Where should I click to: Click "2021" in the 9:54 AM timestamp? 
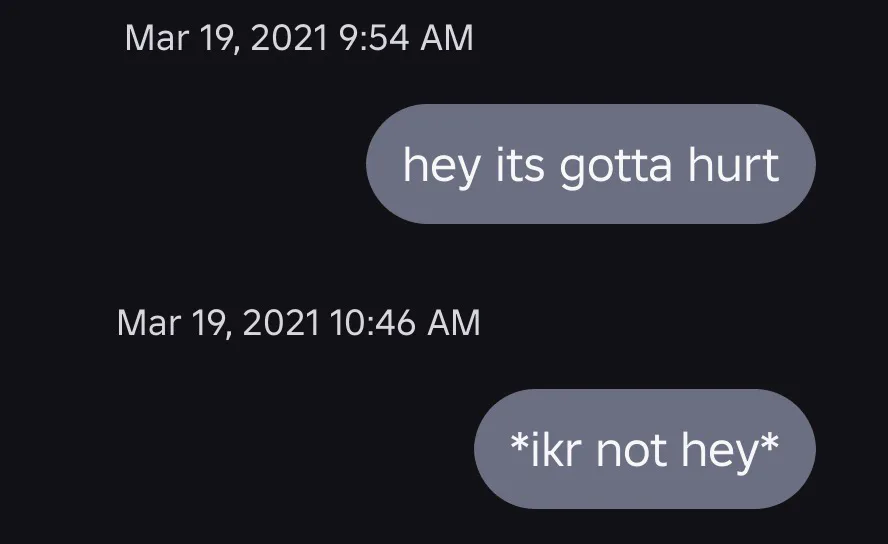286,38
